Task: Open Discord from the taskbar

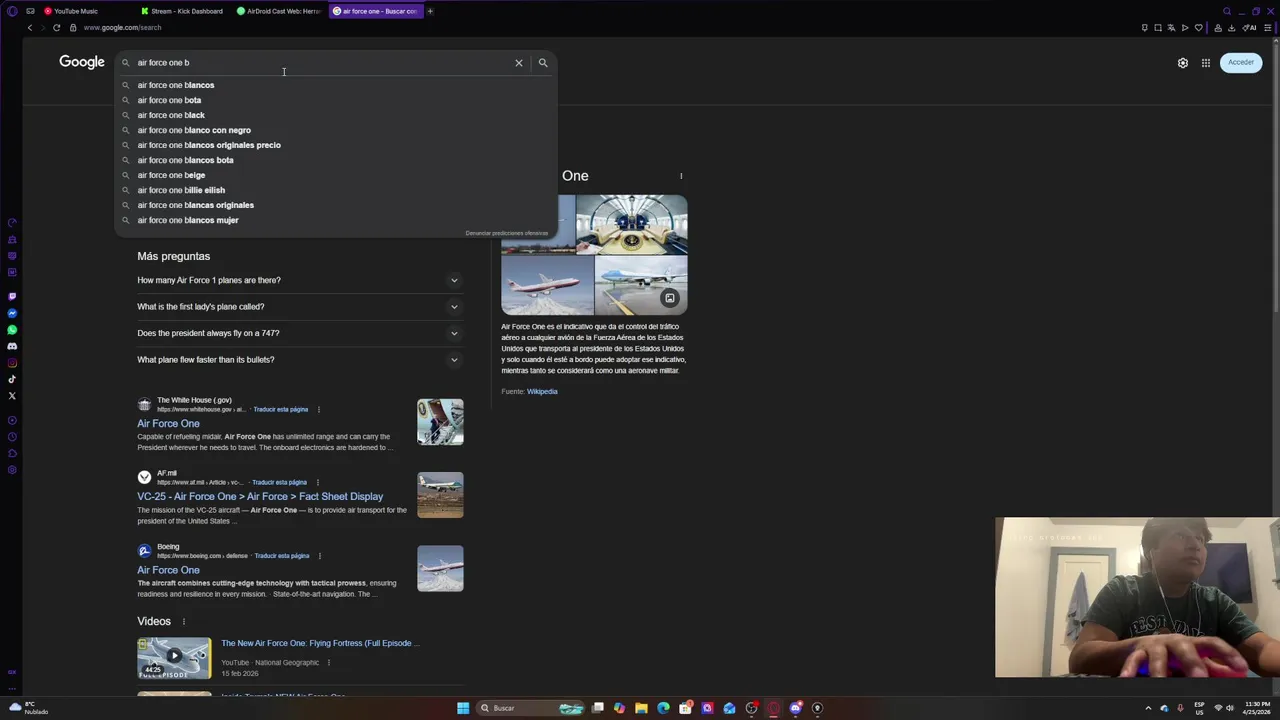Action: click(795, 708)
